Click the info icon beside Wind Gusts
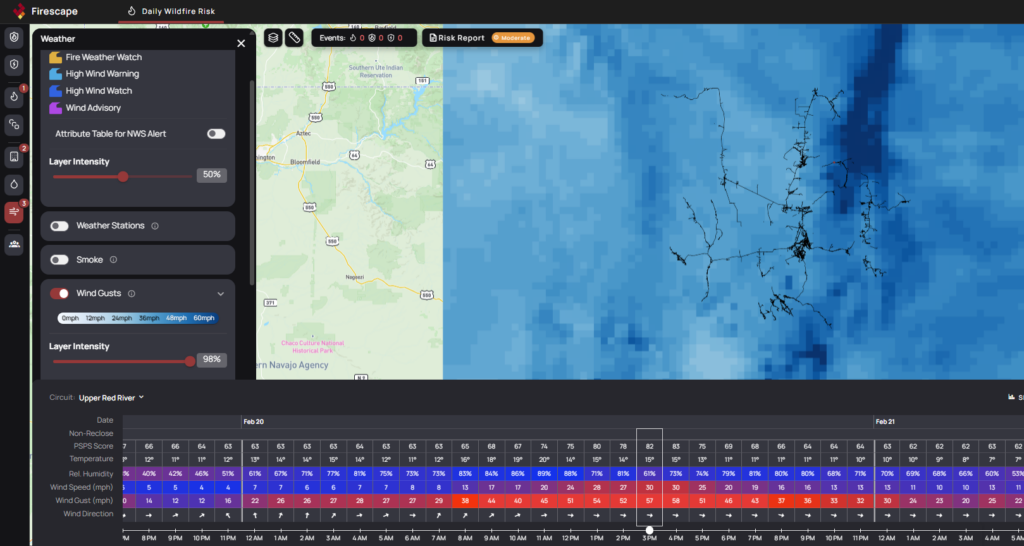This screenshot has width=1024, height=546. pyautogui.click(x=131, y=293)
